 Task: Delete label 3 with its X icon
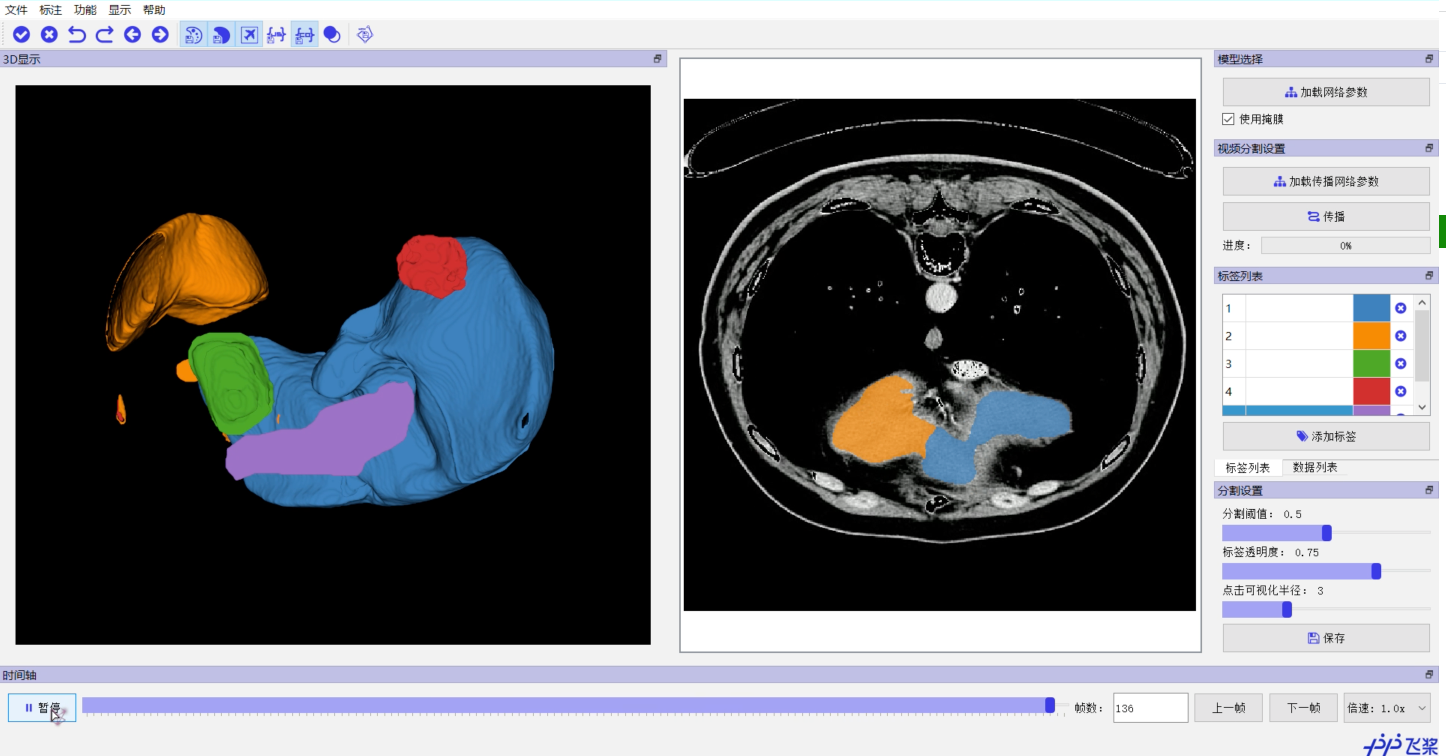[x=1400, y=363]
